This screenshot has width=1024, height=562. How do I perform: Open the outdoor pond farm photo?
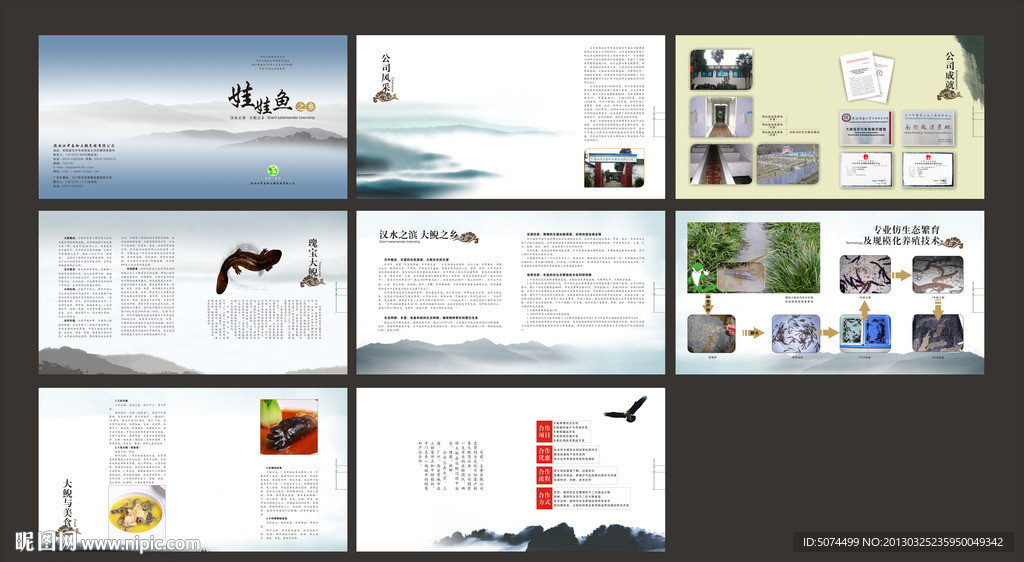tap(788, 164)
